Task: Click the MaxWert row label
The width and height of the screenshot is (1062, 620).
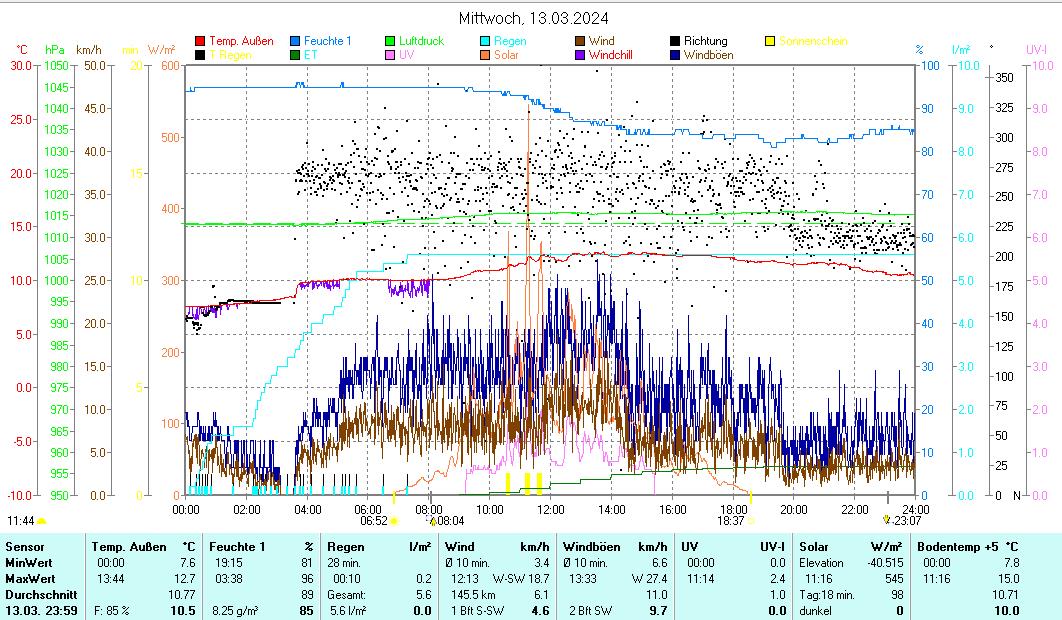Action: click(29, 579)
